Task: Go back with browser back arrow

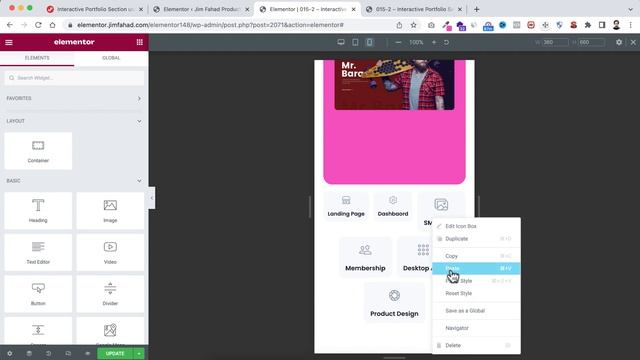Action: pyautogui.click(x=10, y=25)
